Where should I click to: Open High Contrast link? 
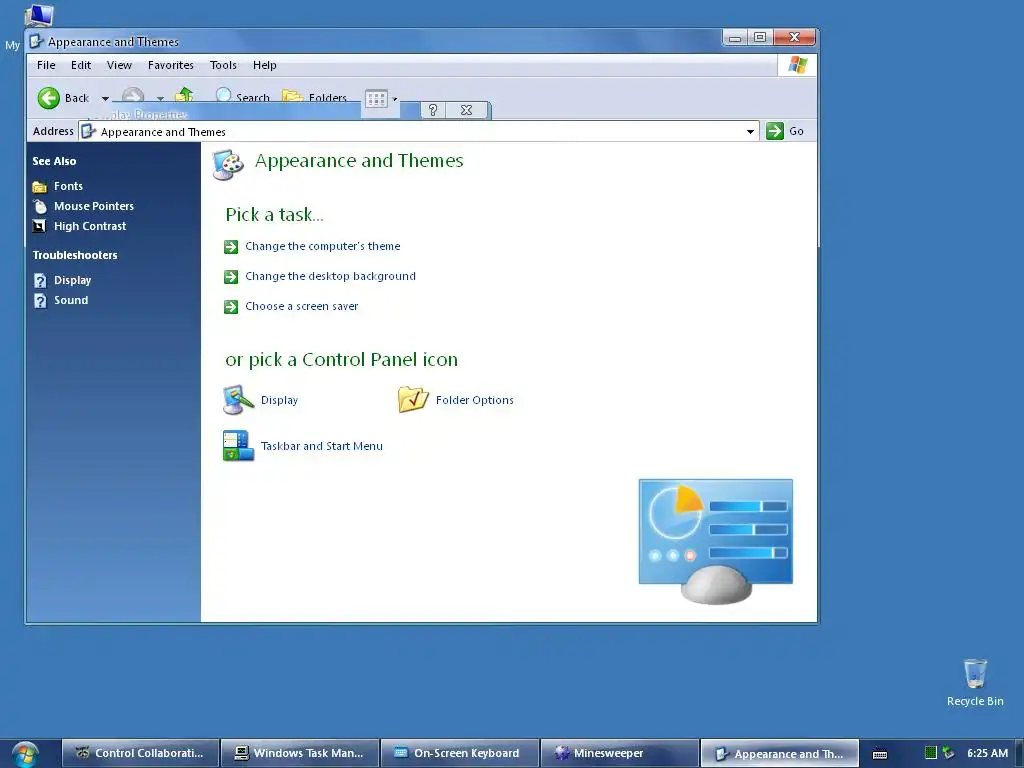click(90, 226)
